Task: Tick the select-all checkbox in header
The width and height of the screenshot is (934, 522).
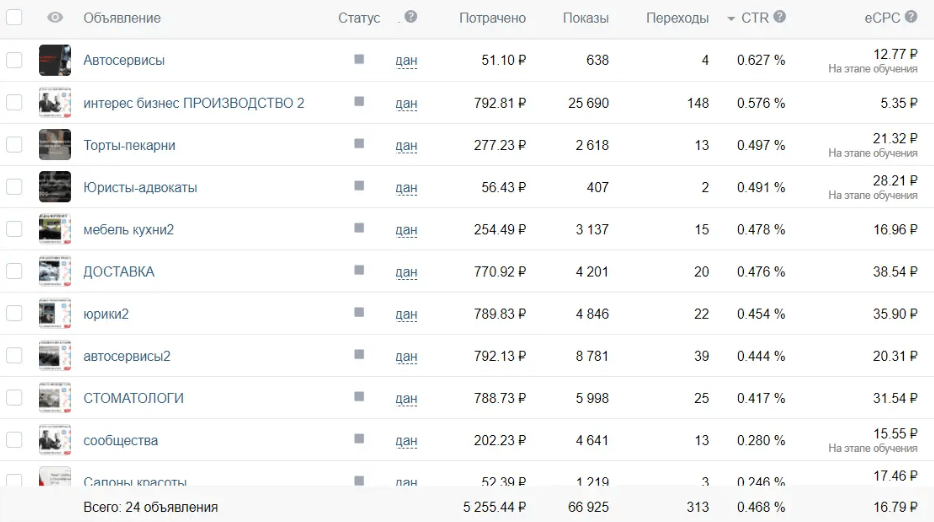Action: point(14,18)
